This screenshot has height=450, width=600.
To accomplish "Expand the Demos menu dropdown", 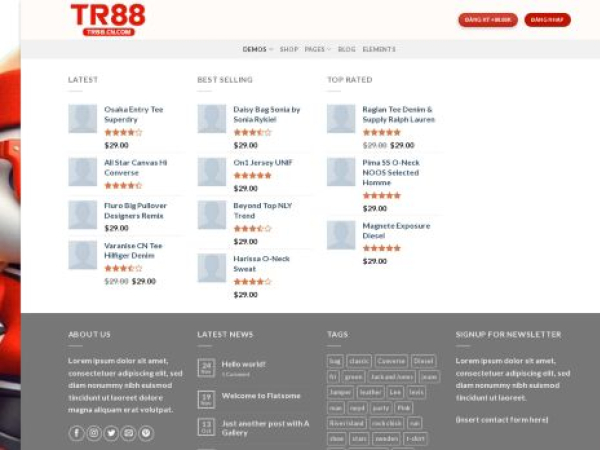I will [x=258, y=49].
